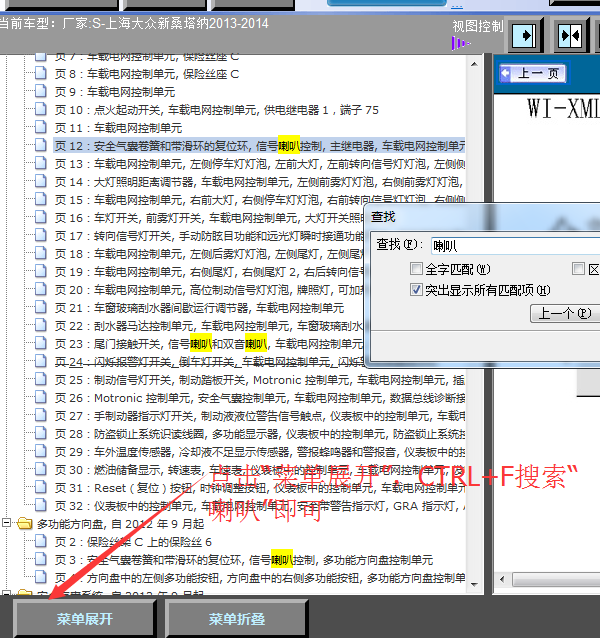Click the 菜单展开 button
The width and height of the screenshot is (600, 638).
pos(85,619)
